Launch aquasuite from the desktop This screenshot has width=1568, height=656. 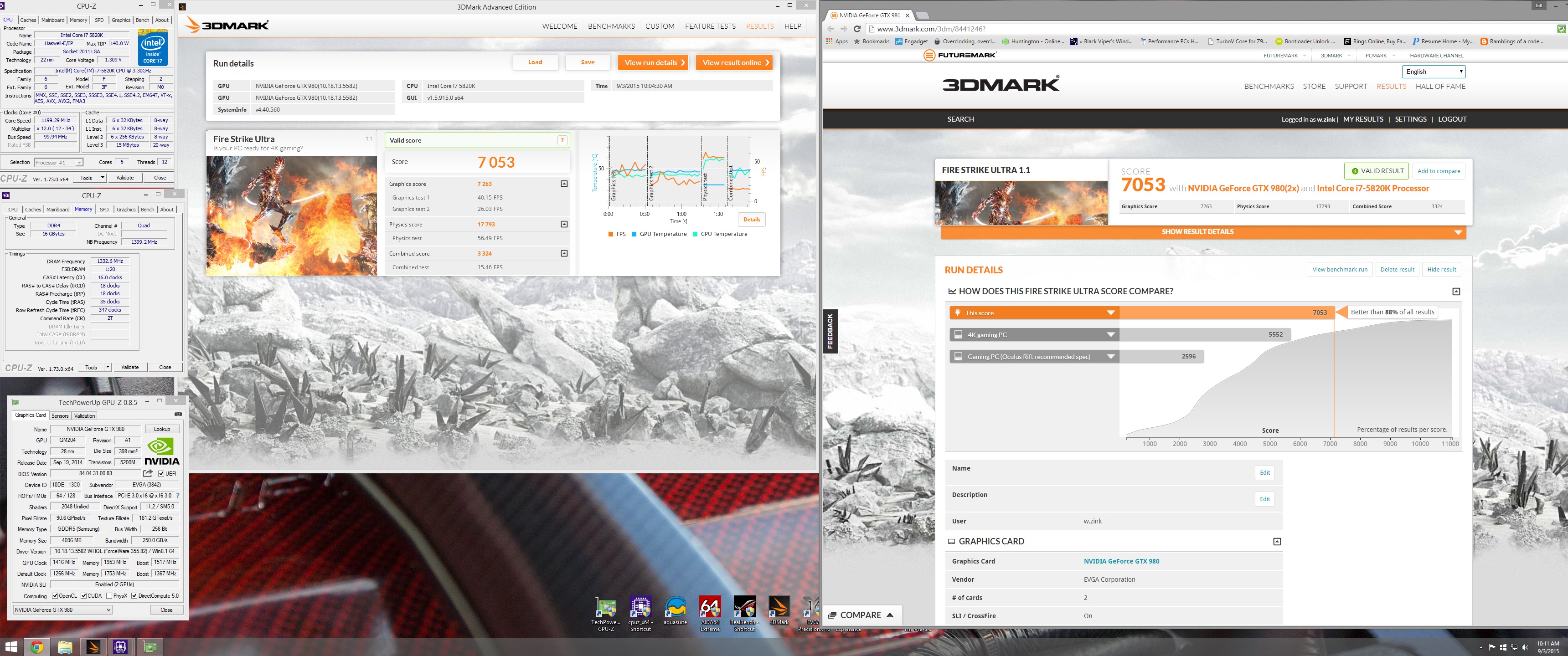[675, 611]
